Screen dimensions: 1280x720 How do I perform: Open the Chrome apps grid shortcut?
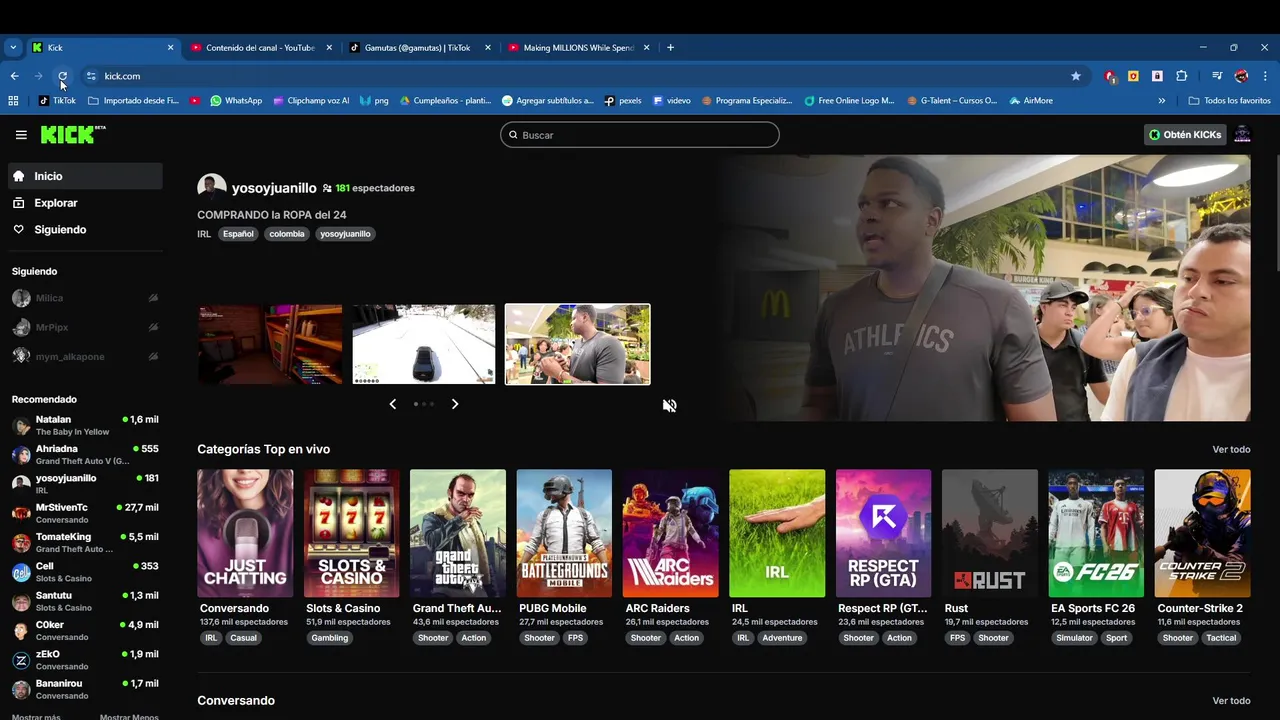click(13, 101)
